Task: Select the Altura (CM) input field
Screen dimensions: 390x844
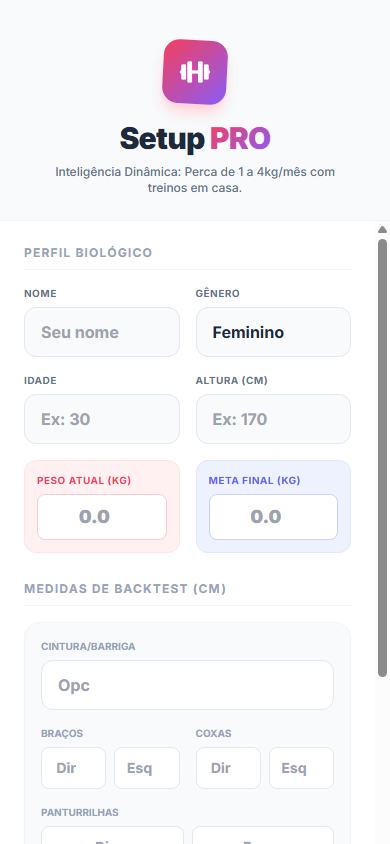Action: pyautogui.click(x=273, y=419)
